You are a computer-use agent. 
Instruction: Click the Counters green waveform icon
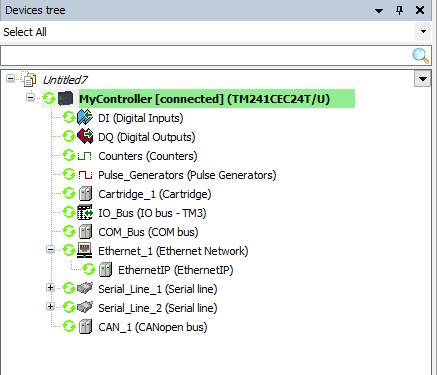tap(85, 156)
